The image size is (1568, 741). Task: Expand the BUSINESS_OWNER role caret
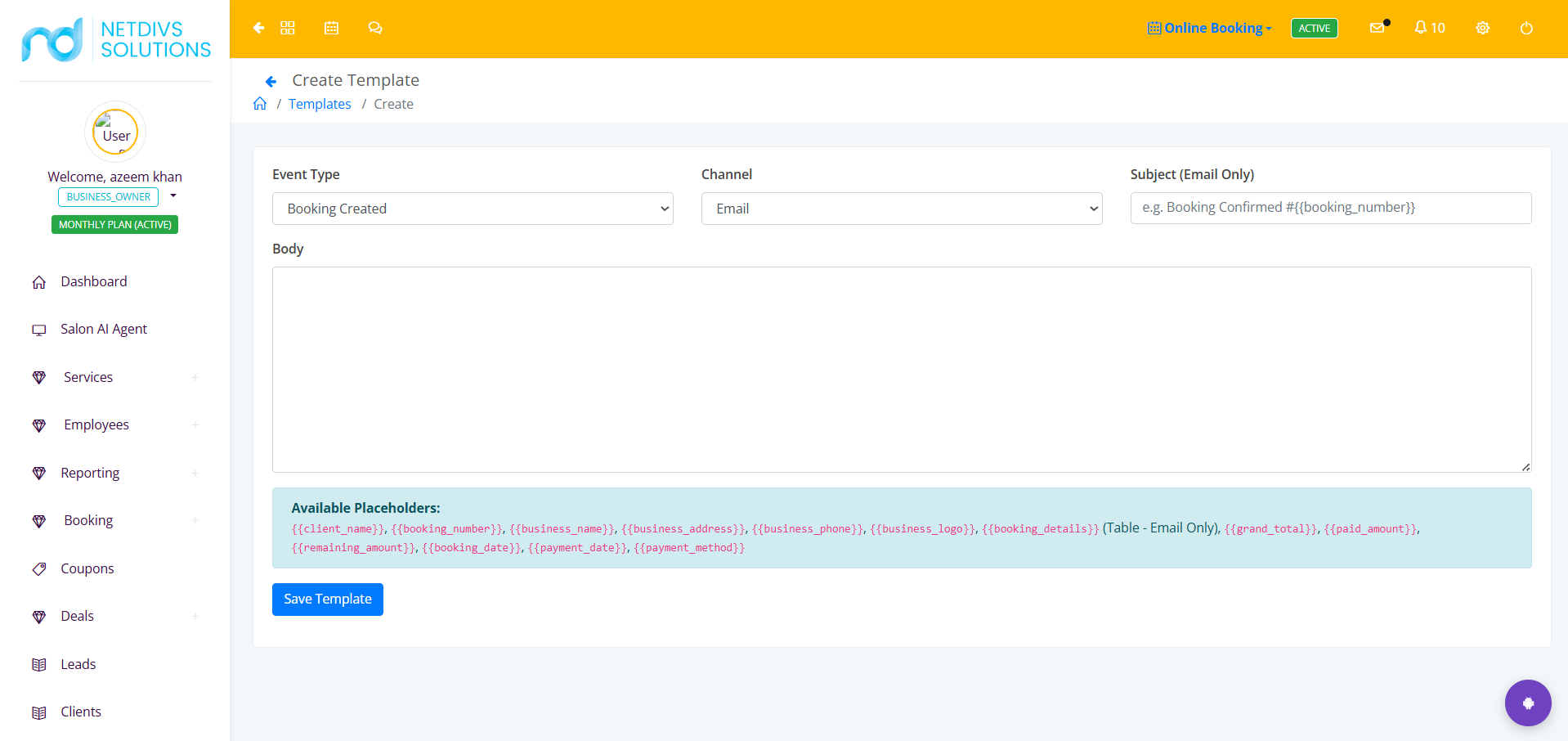point(173,196)
